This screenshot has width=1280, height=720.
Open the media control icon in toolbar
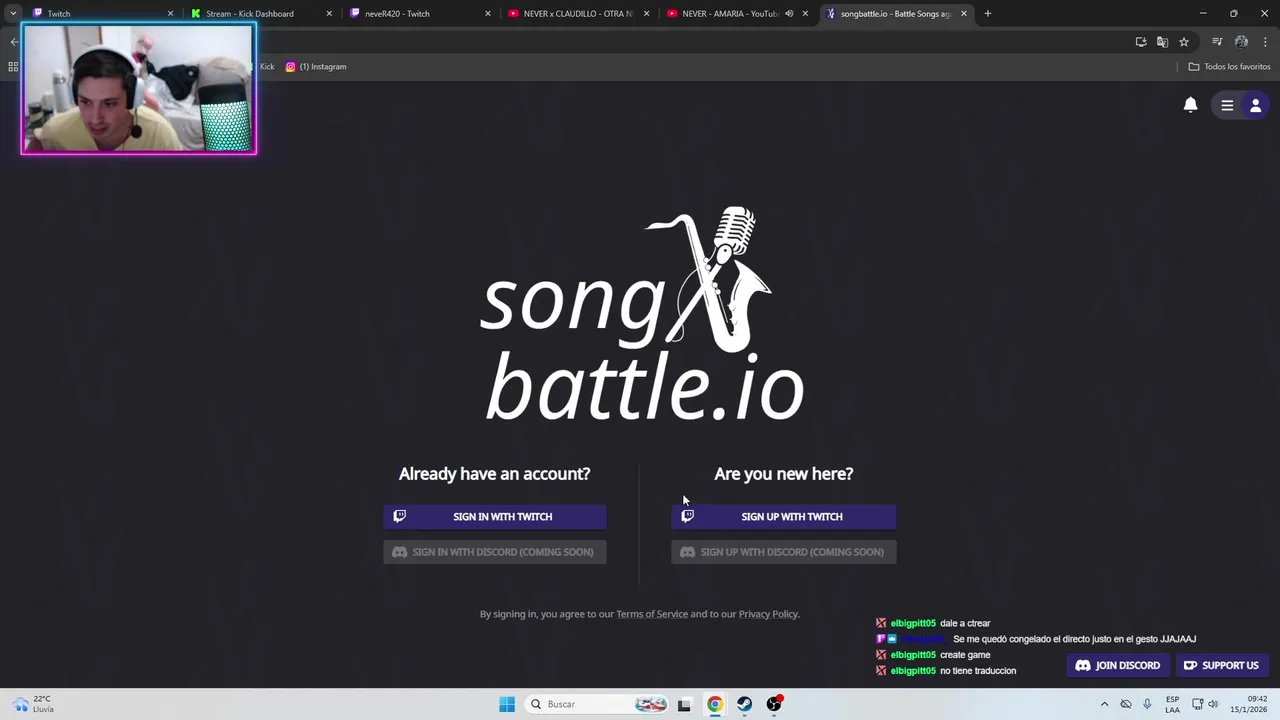(x=1217, y=42)
